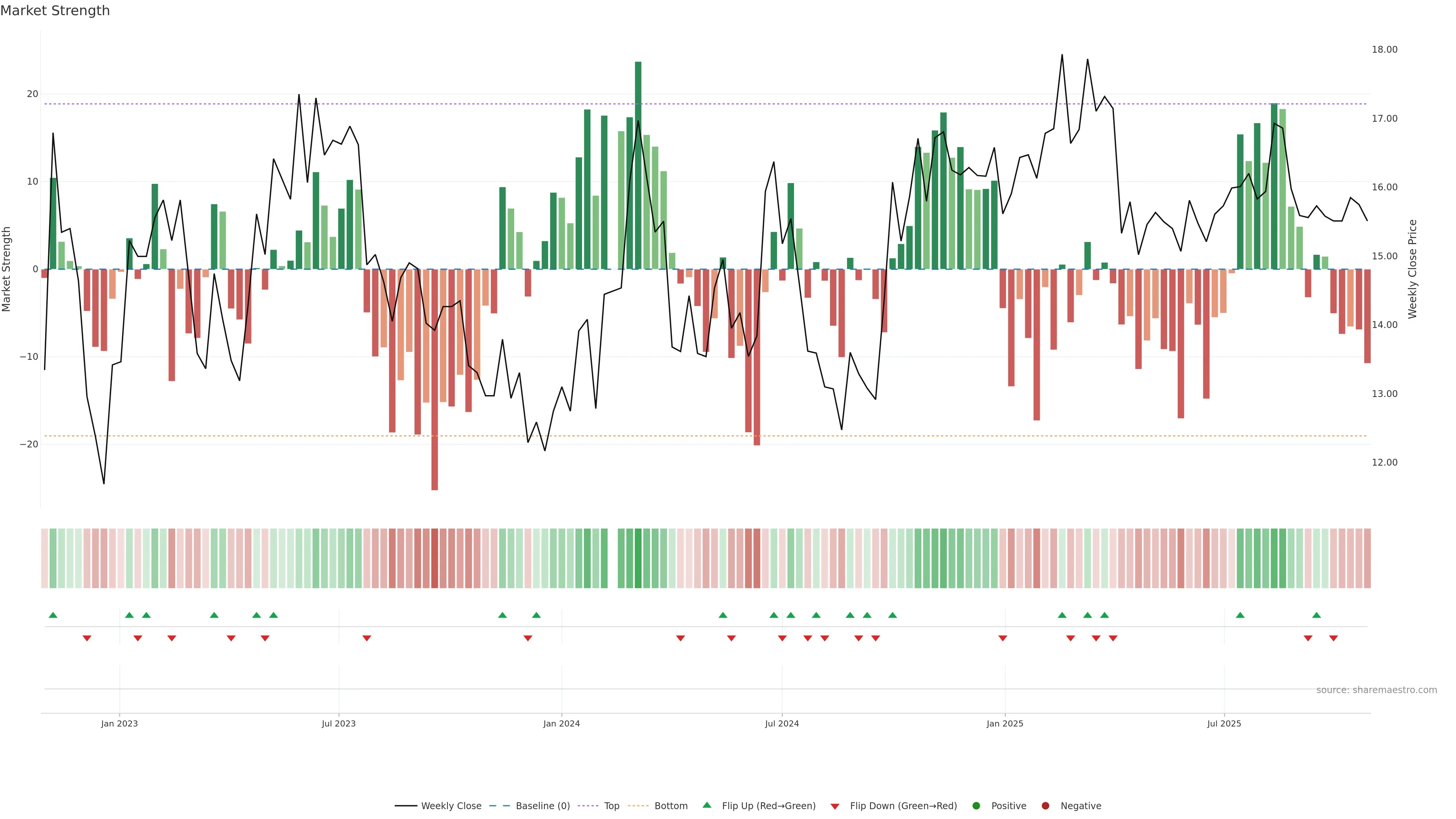The height and width of the screenshot is (819, 1456).
Task: Click the first color strip cell on the left
Action: (45, 558)
